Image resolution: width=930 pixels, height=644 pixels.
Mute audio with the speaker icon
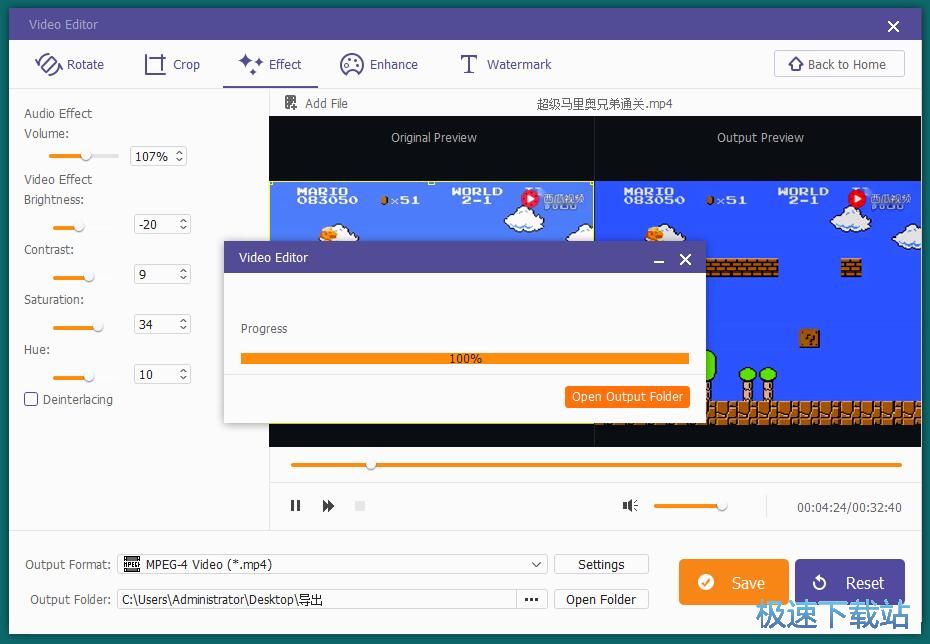click(630, 506)
